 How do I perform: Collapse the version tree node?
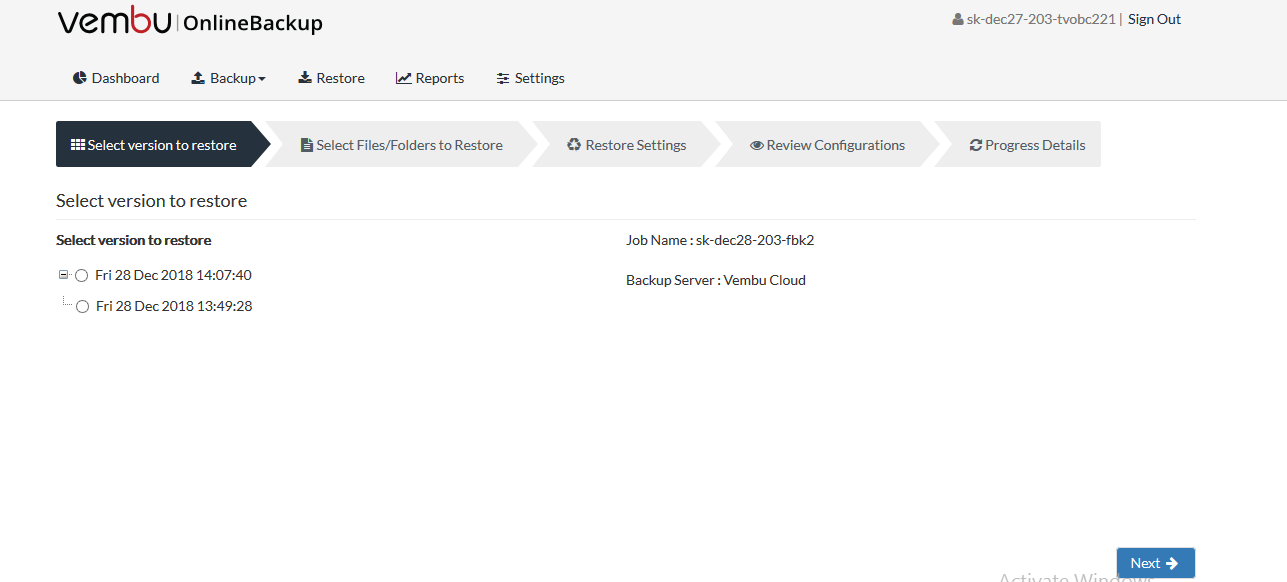click(x=64, y=274)
